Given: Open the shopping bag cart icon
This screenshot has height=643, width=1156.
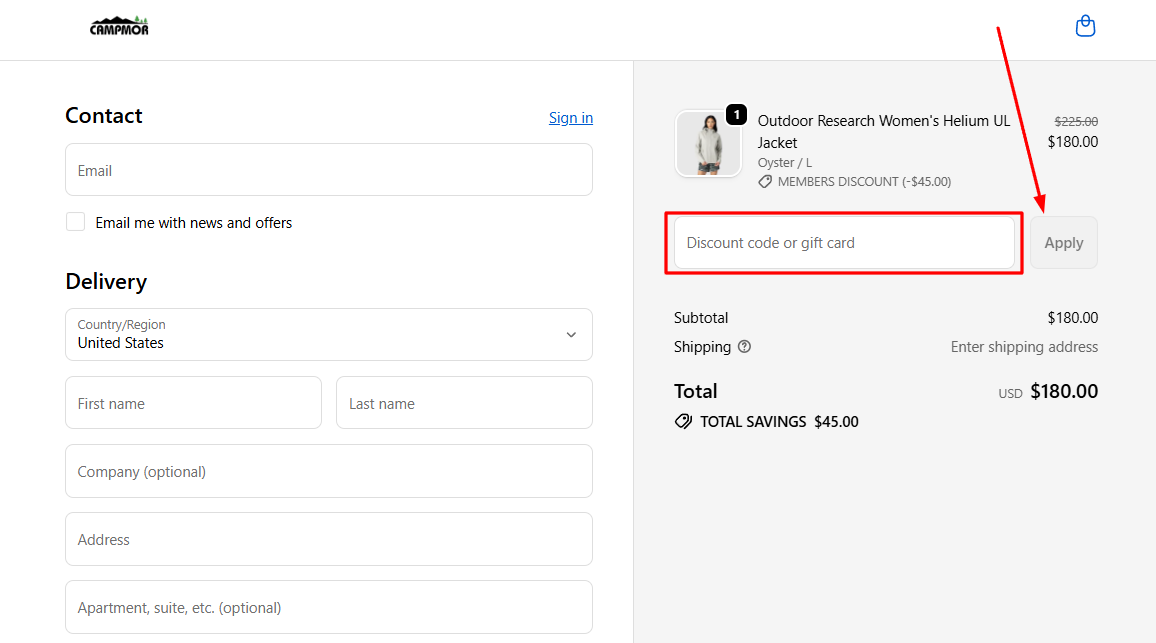Looking at the screenshot, I should click(1085, 26).
